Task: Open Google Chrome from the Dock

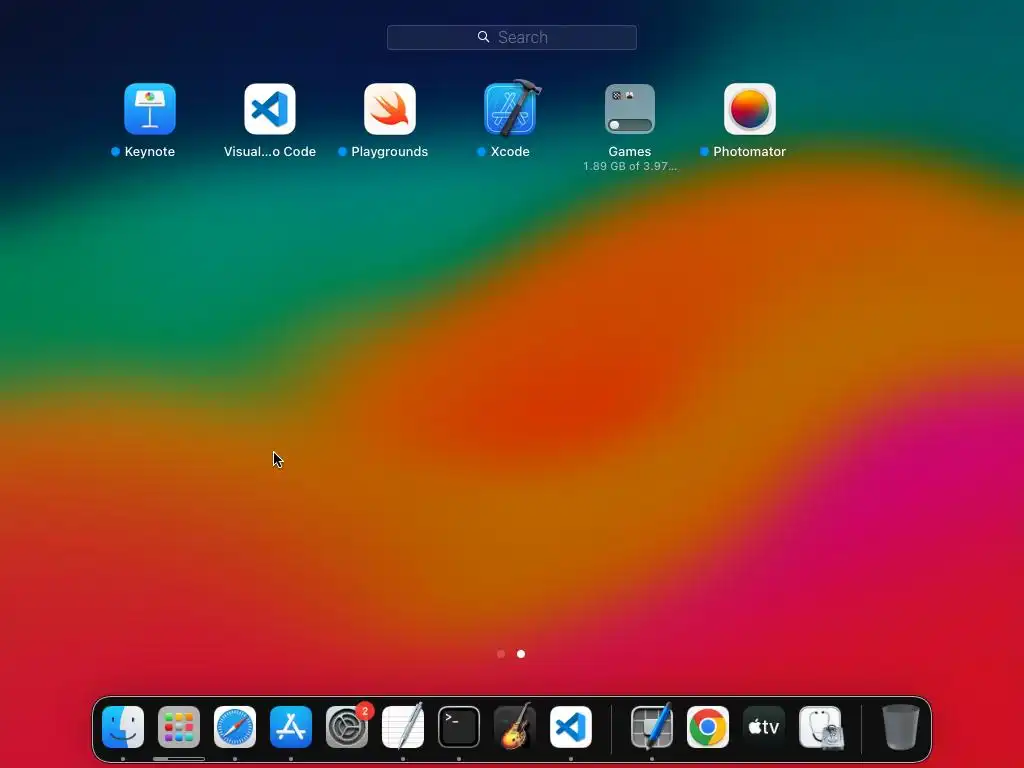Action: point(708,727)
